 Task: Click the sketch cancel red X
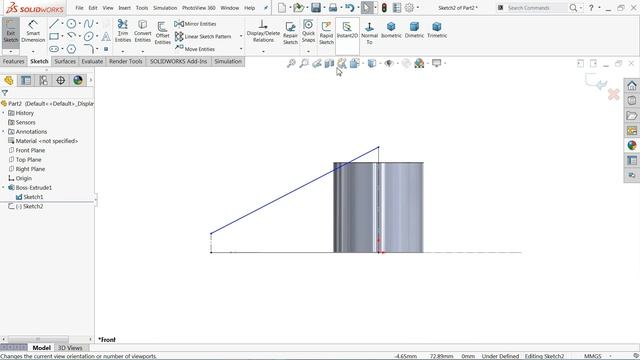(613, 95)
